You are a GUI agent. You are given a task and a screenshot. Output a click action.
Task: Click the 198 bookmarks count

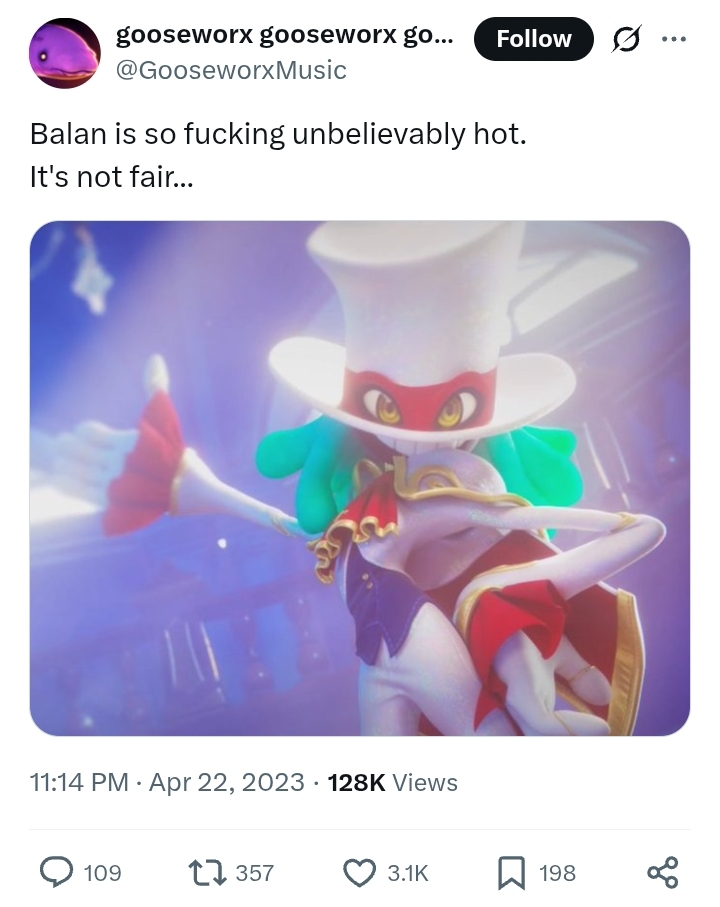pos(557,872)
